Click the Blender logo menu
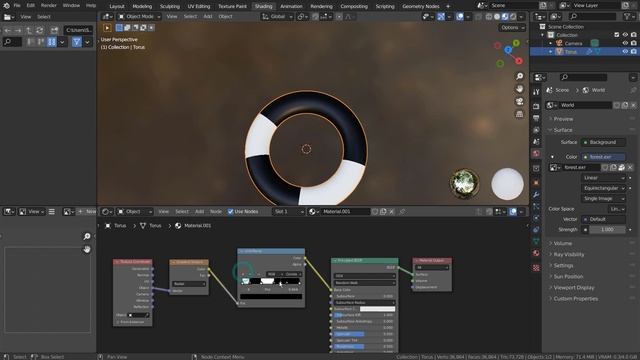The height and width of the screenshot is (360, 640). point(6,6)
